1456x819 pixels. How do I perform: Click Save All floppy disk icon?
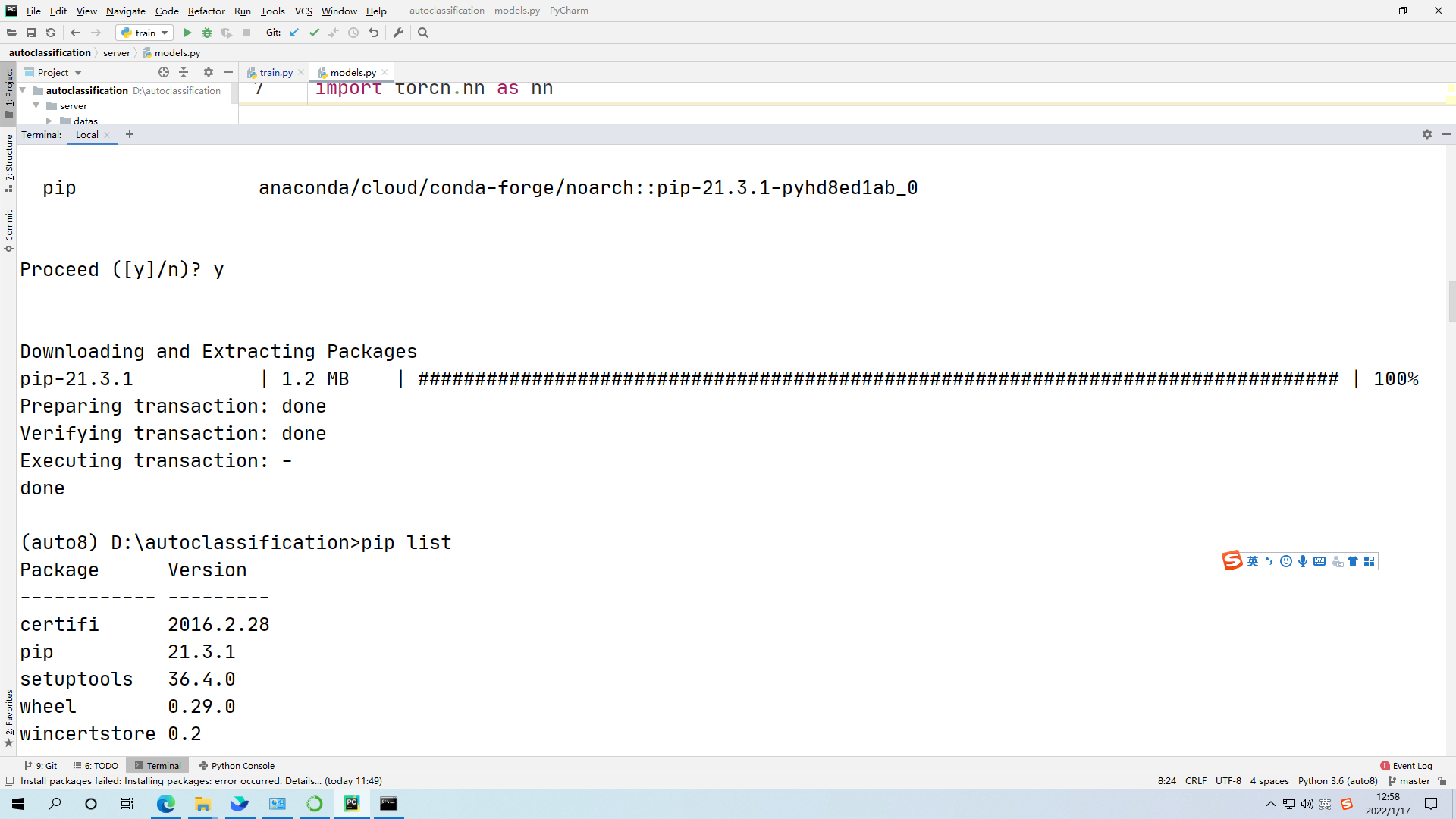(31, 33)
